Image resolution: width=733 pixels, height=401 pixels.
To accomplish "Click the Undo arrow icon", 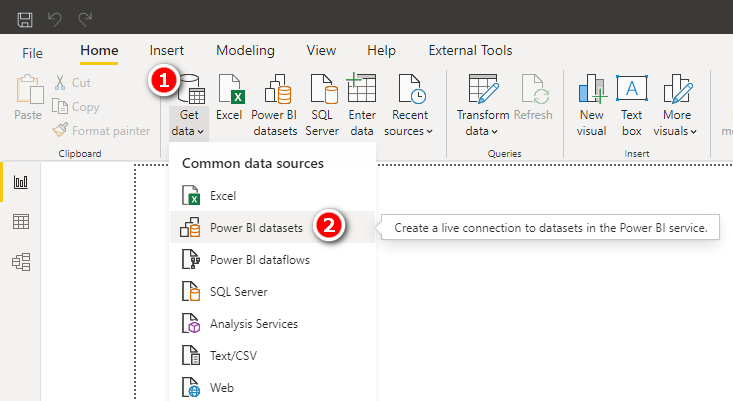I will pyautogui.click(x=55, y=20).
